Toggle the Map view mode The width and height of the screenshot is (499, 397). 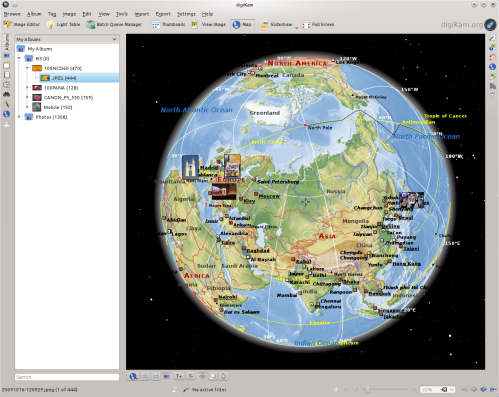(x=242, y=24)
